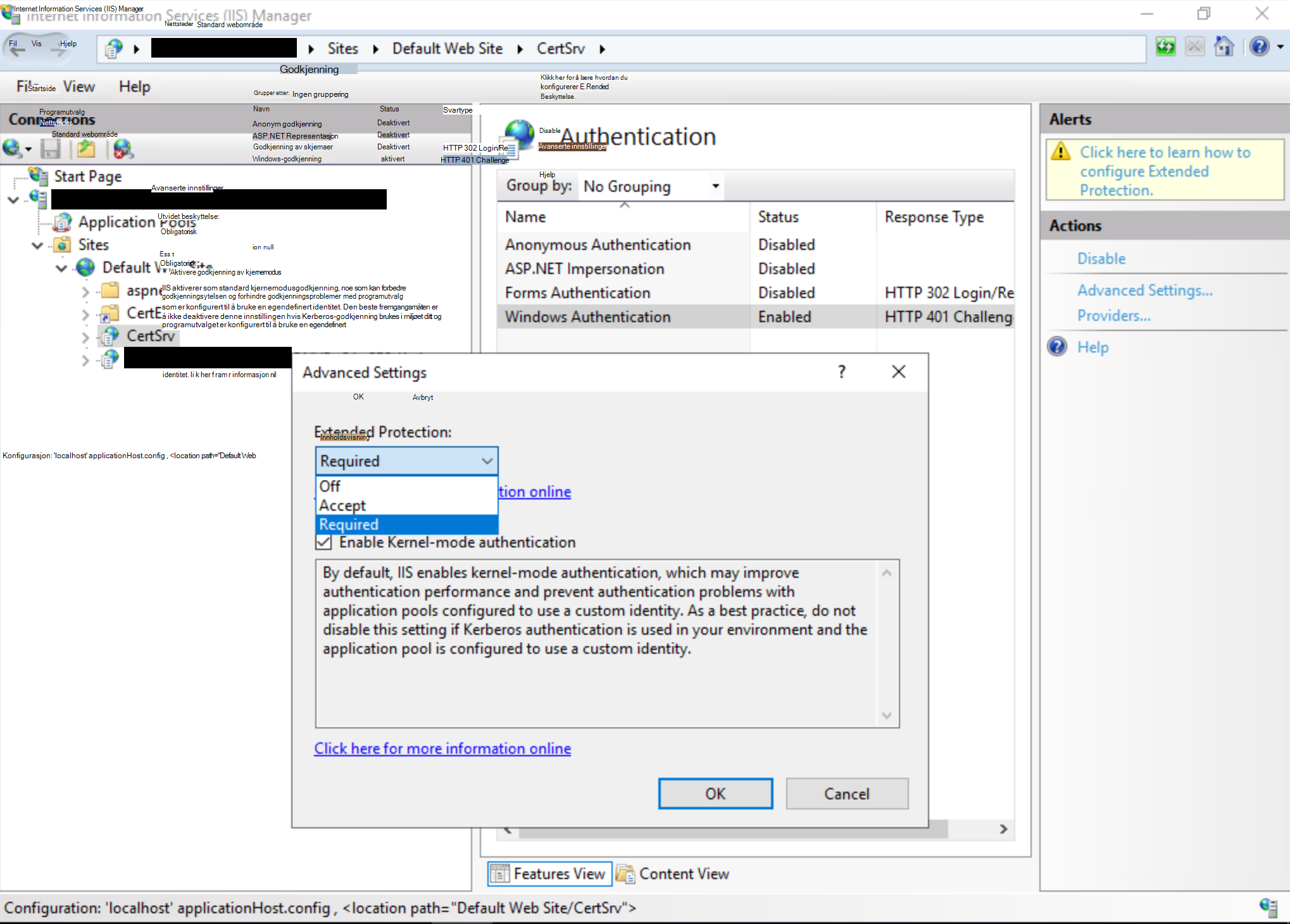Click OK in Advanced Settings dialog
Image resolution: width=1290 pixels, height=924 pixels.
[716, 794]
